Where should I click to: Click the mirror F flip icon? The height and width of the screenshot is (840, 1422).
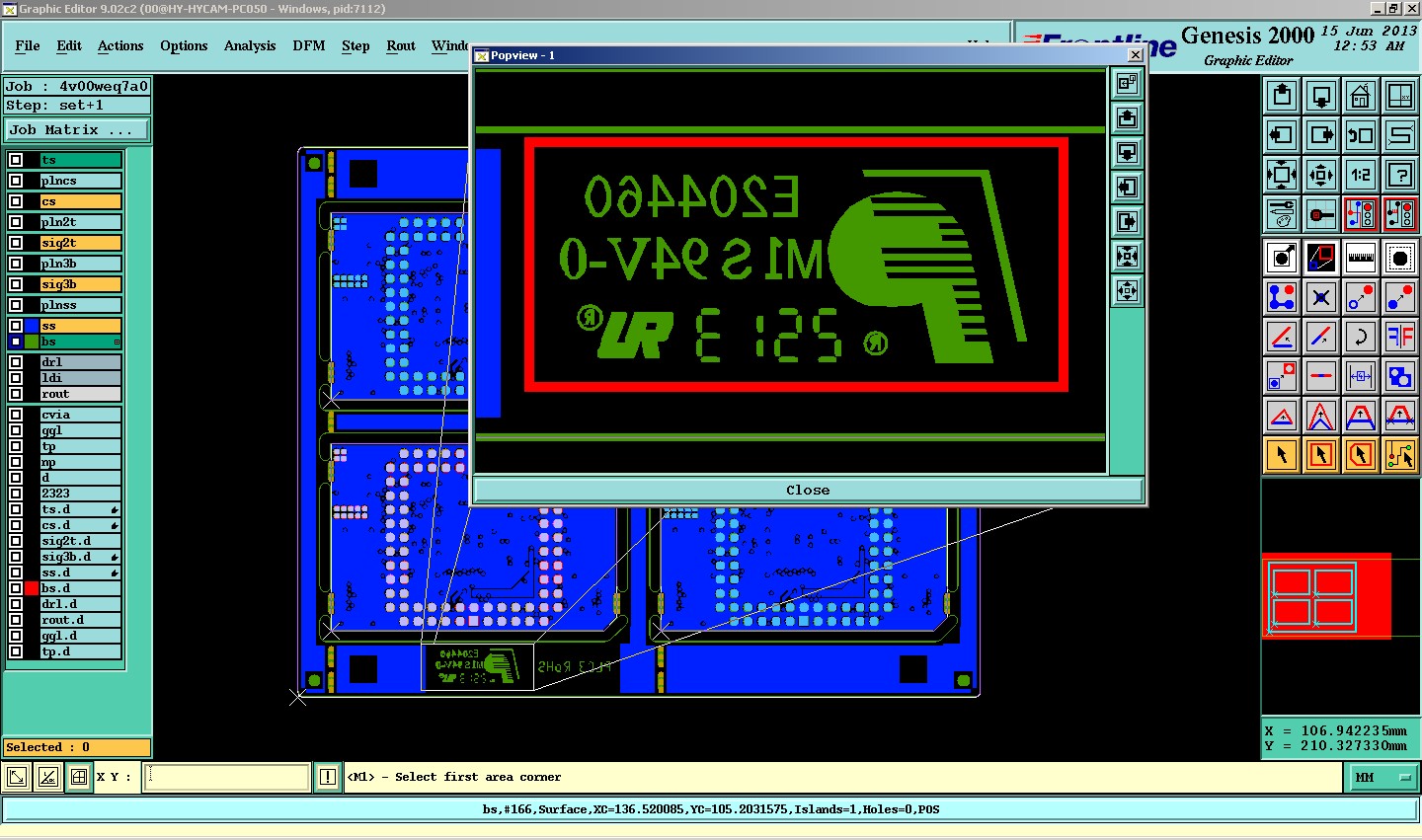click(1400, 337)
